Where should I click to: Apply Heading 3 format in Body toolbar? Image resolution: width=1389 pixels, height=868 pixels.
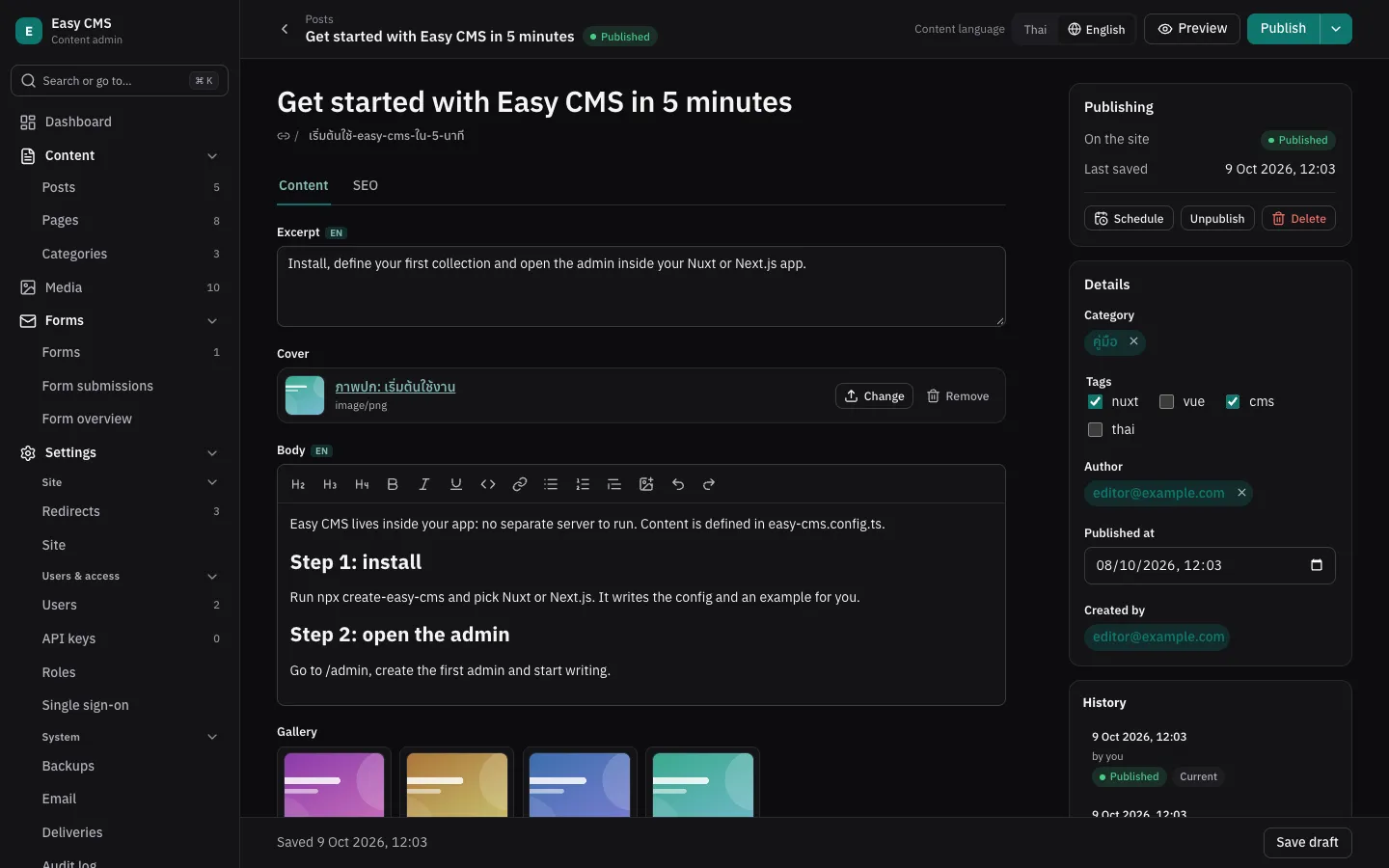330,484
